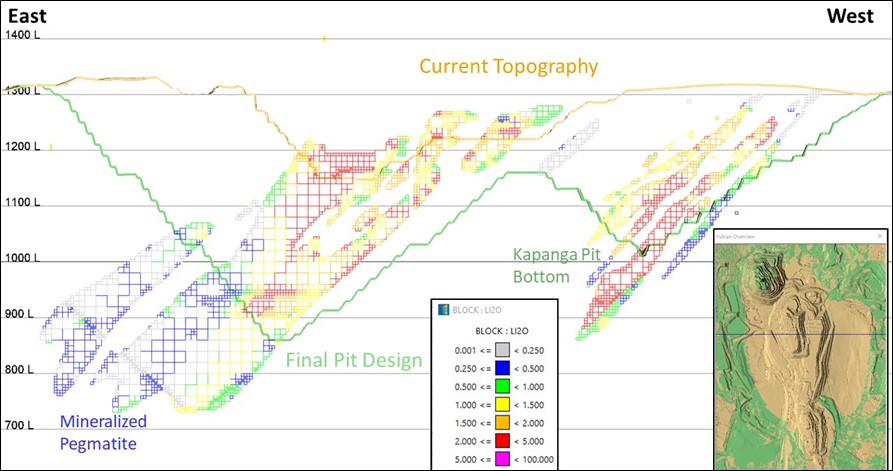Click the legend value '0.001 <='
Image resolution: width=893 pixels, height=471 pixels.
point(474,350)
